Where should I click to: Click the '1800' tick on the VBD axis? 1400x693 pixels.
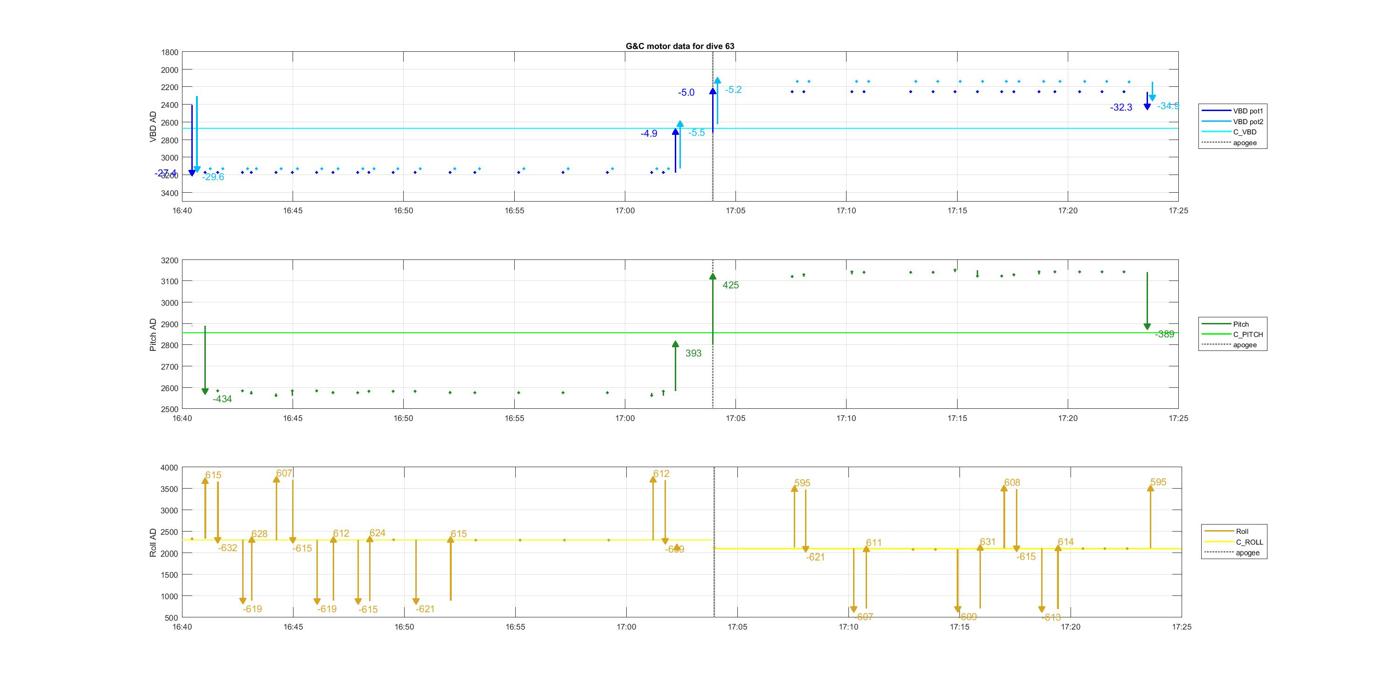pos(169,52)
